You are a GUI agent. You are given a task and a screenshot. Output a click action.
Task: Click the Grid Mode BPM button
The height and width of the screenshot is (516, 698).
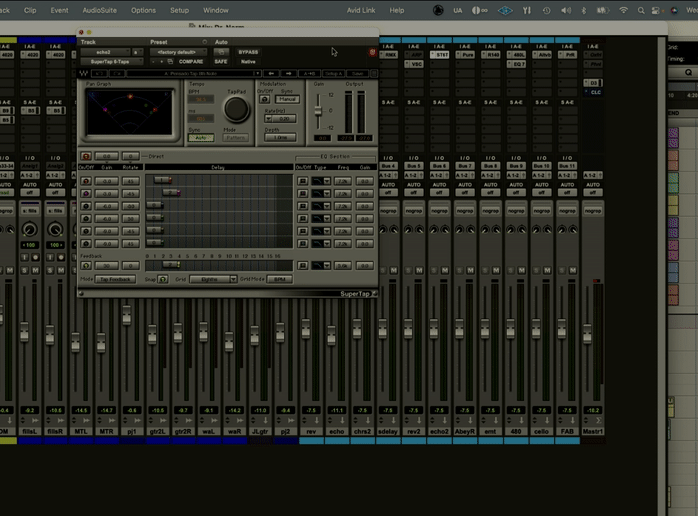pos(280,279)
